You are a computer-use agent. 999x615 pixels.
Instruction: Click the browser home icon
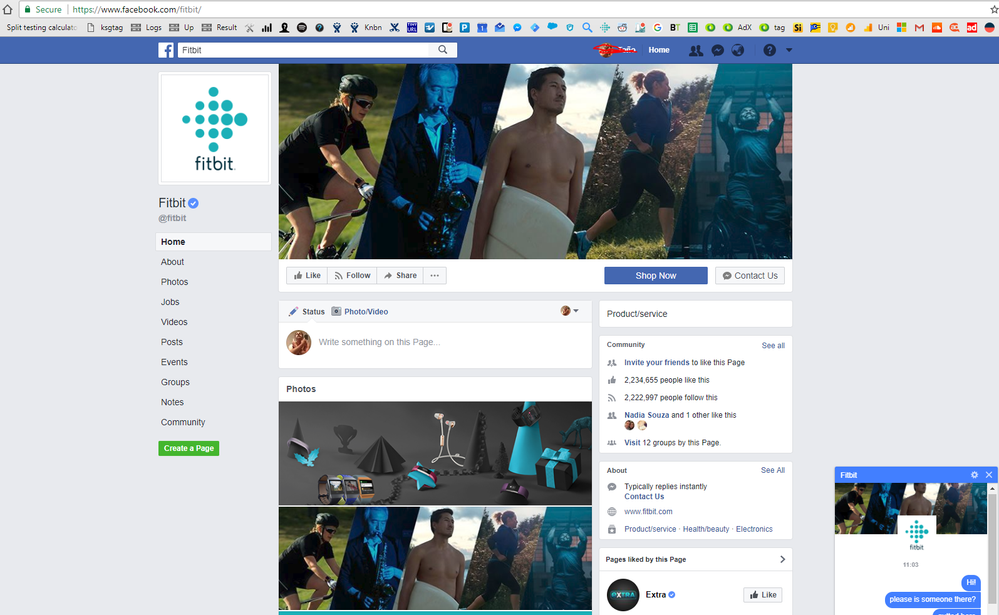(8, 10)
